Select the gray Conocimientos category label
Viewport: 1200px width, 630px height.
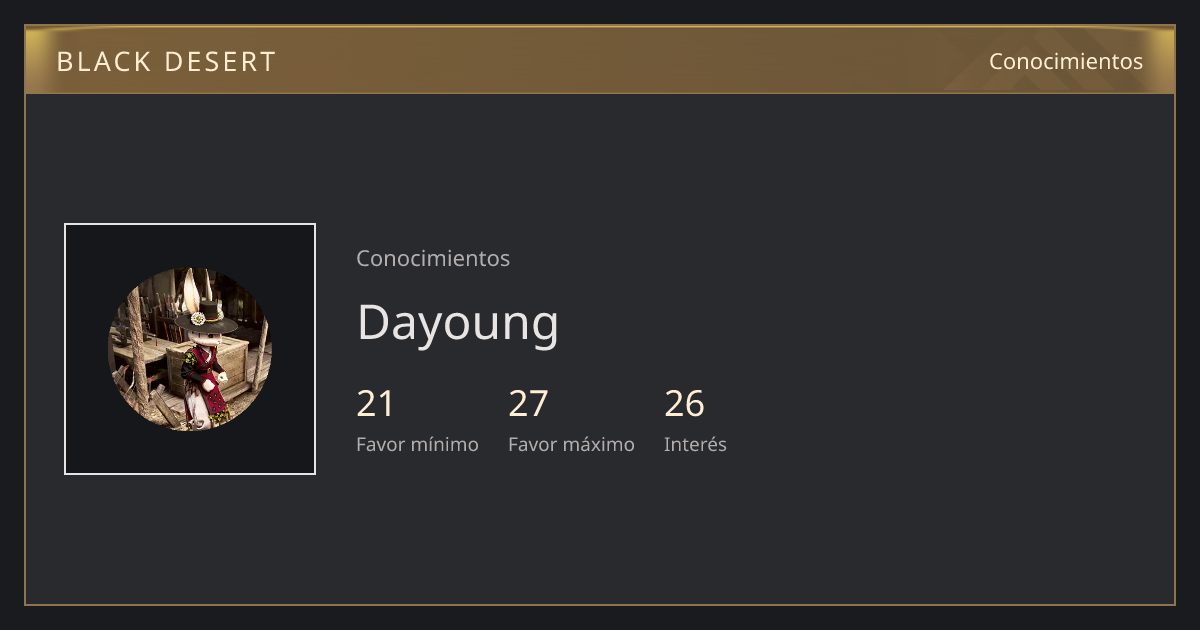(x=433, y=258)
